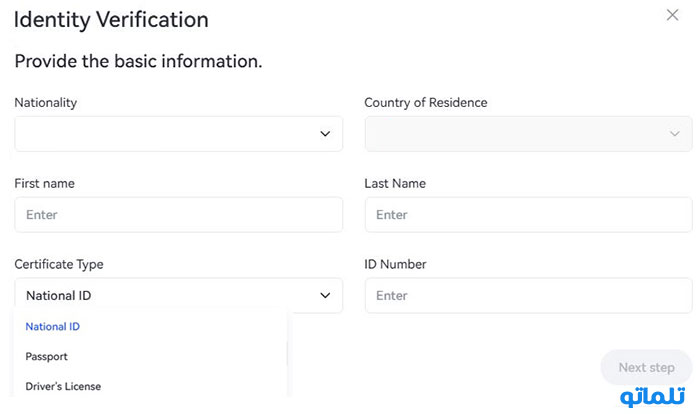Open the Nationality combo box
This screenshot has height=414, width=700.
pos(179,134)
